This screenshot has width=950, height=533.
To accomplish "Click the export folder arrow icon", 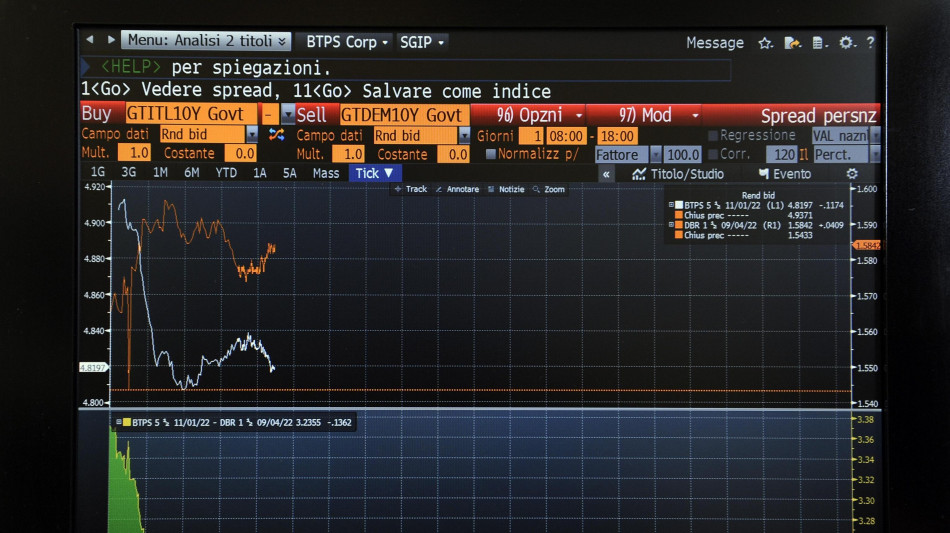I will 792,43.
